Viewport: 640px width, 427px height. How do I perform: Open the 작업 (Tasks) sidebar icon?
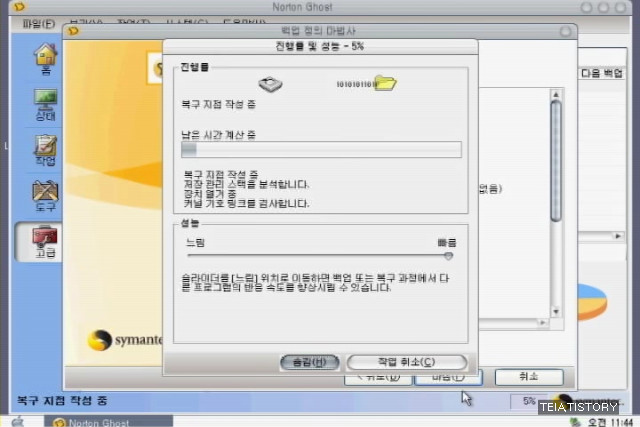45,150
